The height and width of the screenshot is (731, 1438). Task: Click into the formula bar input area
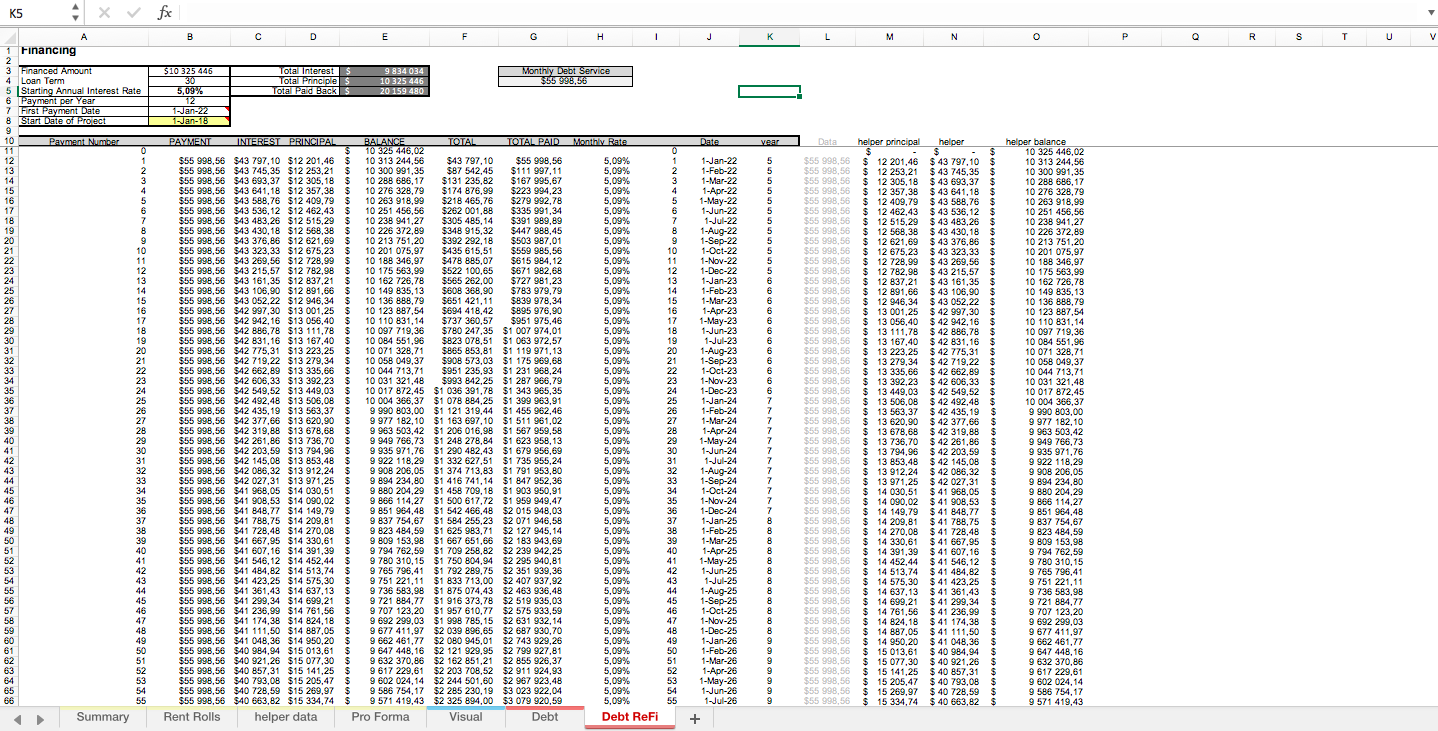point(800,12)
